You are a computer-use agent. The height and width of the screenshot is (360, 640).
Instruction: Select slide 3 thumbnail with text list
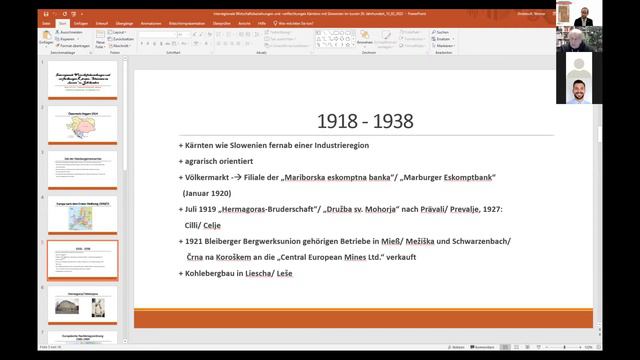(x=82, y=170)
